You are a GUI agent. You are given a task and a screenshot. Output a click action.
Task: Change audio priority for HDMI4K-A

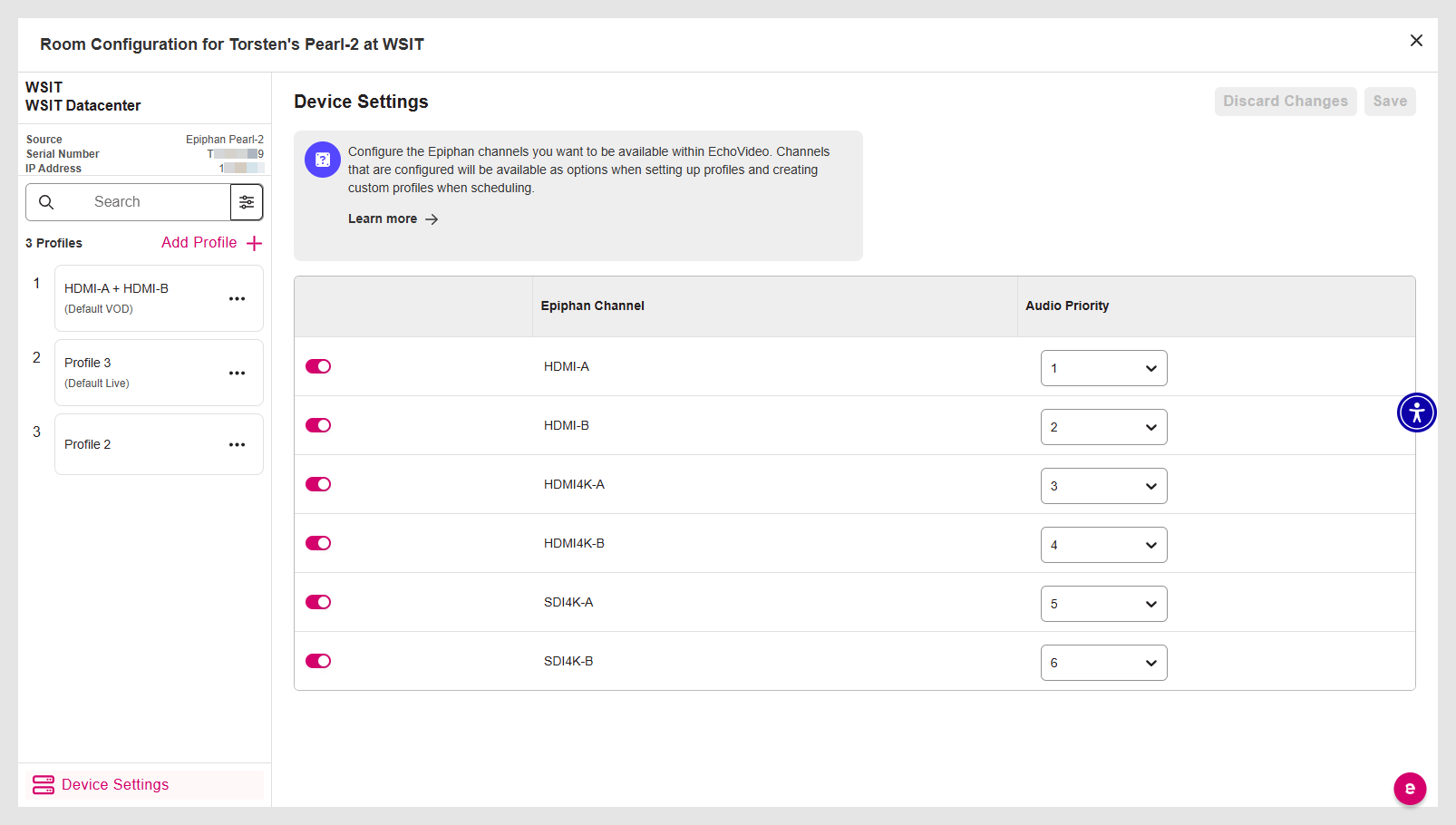[1103, 486]
